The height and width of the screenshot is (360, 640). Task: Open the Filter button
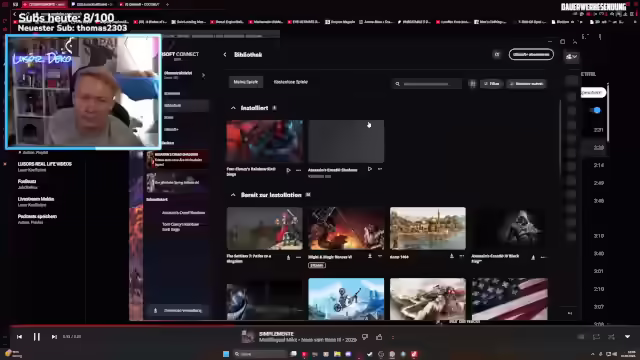(x=492, y=84)
